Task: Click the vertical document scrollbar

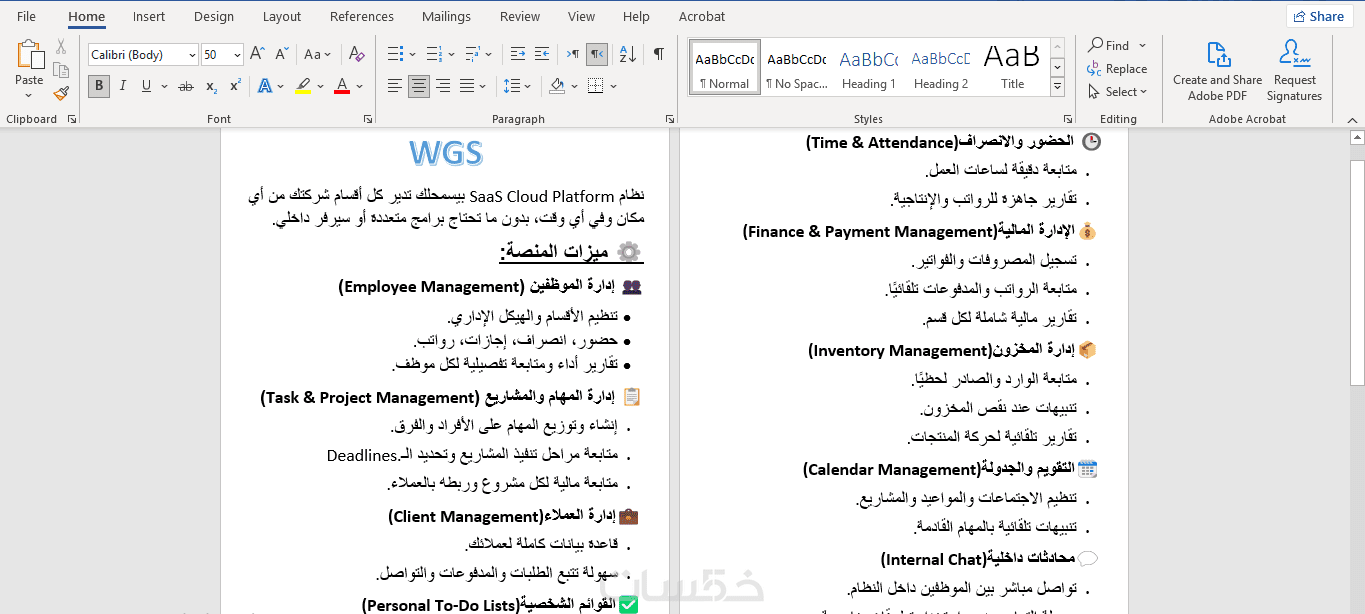Action: pyautogui.click(x=1357, y=272)
